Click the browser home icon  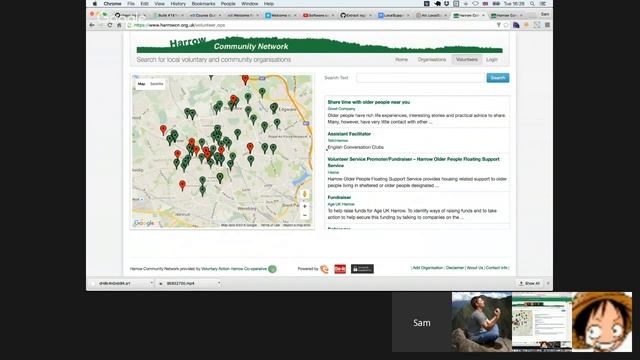pyautogui.click(x=119, y=25)
